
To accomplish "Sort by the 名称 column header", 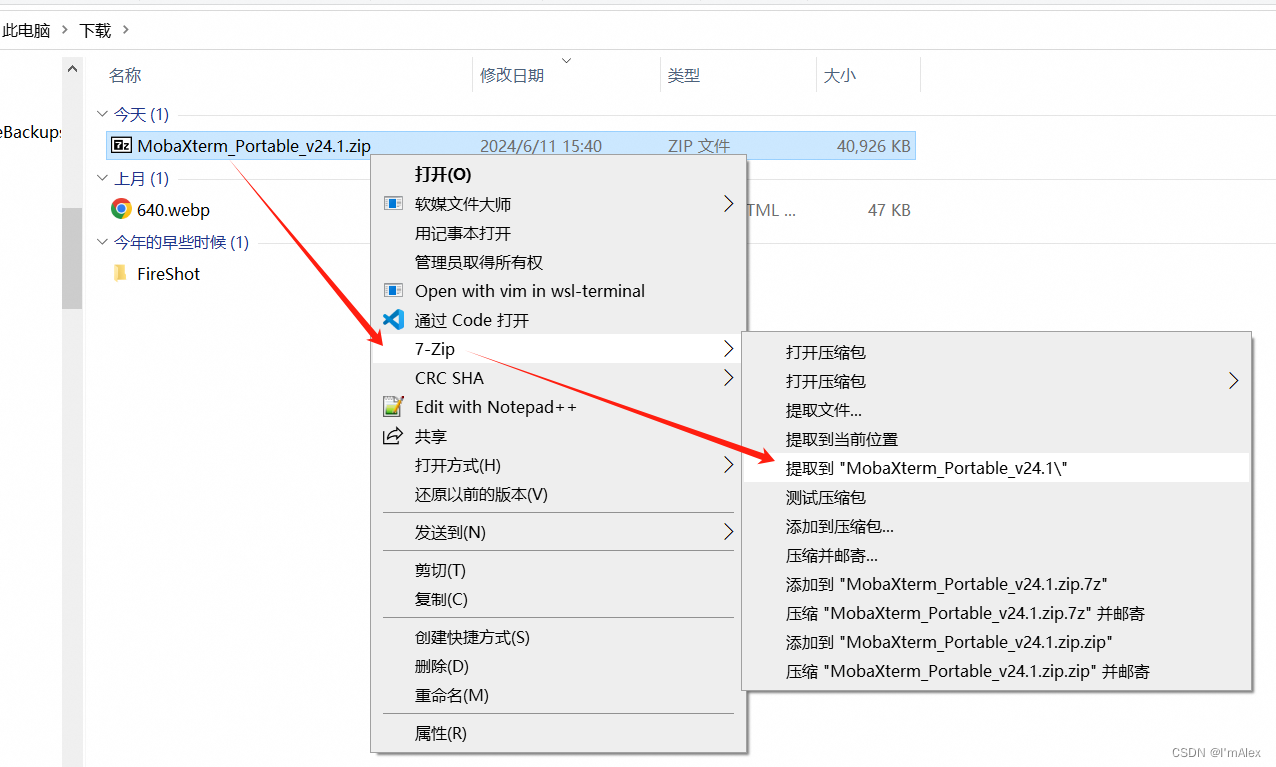I will (x=125, y=75).
